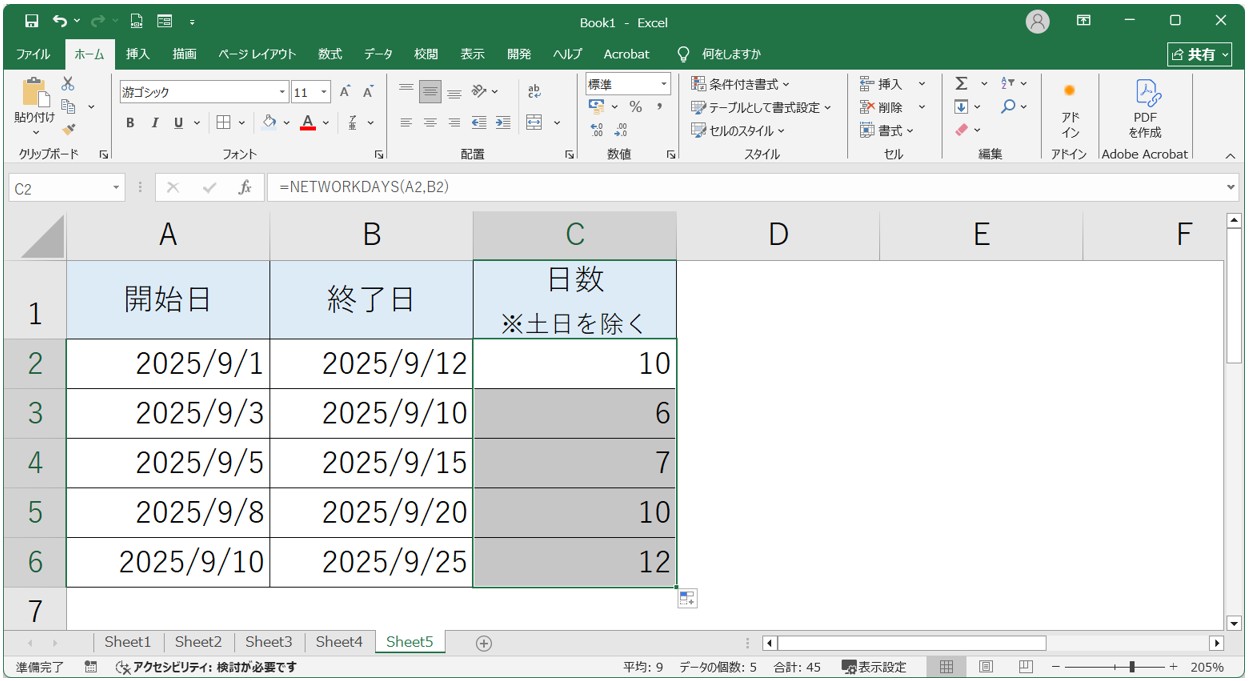Image resolution: width=1249 pixels, height=681 pixels.
Task: Expand the formula bar with the chevron
Action: click(x=1231, y=187)
